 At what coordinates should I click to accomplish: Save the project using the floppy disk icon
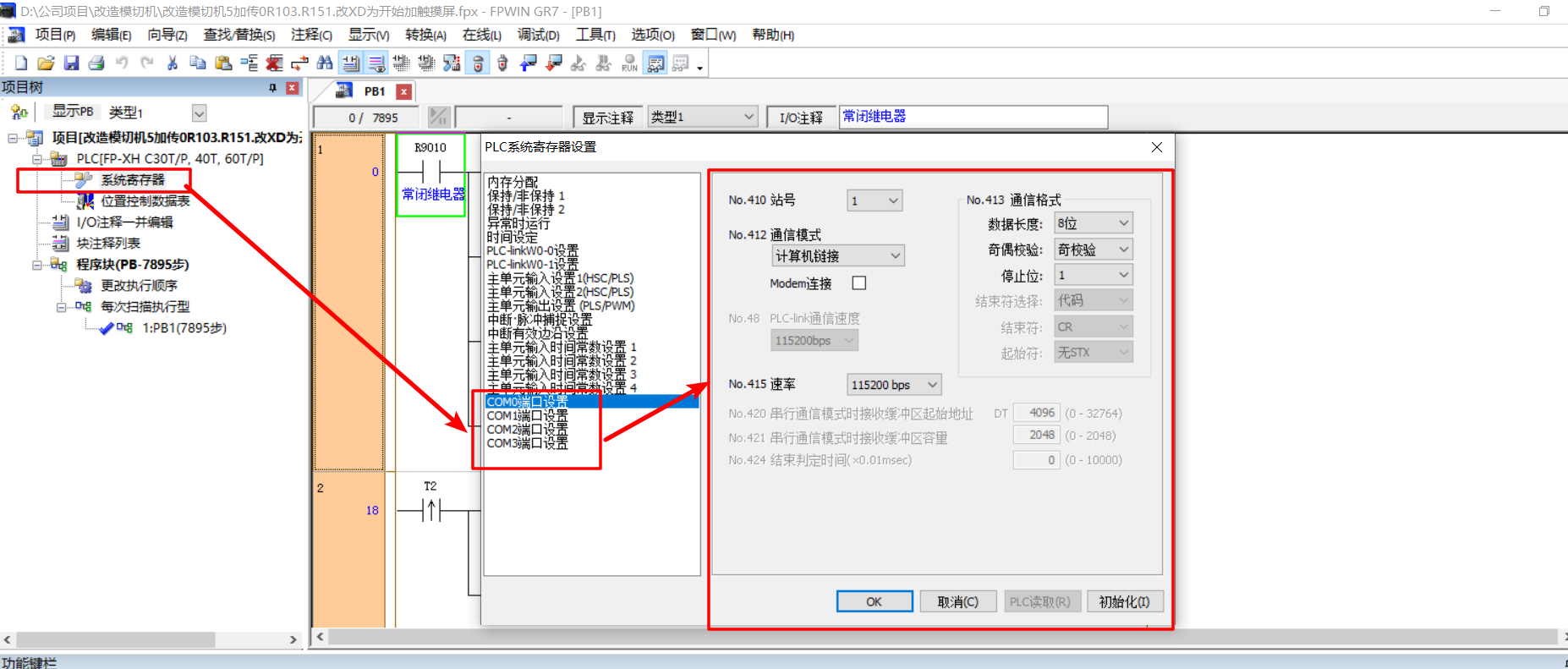click(x=71, y=63)
